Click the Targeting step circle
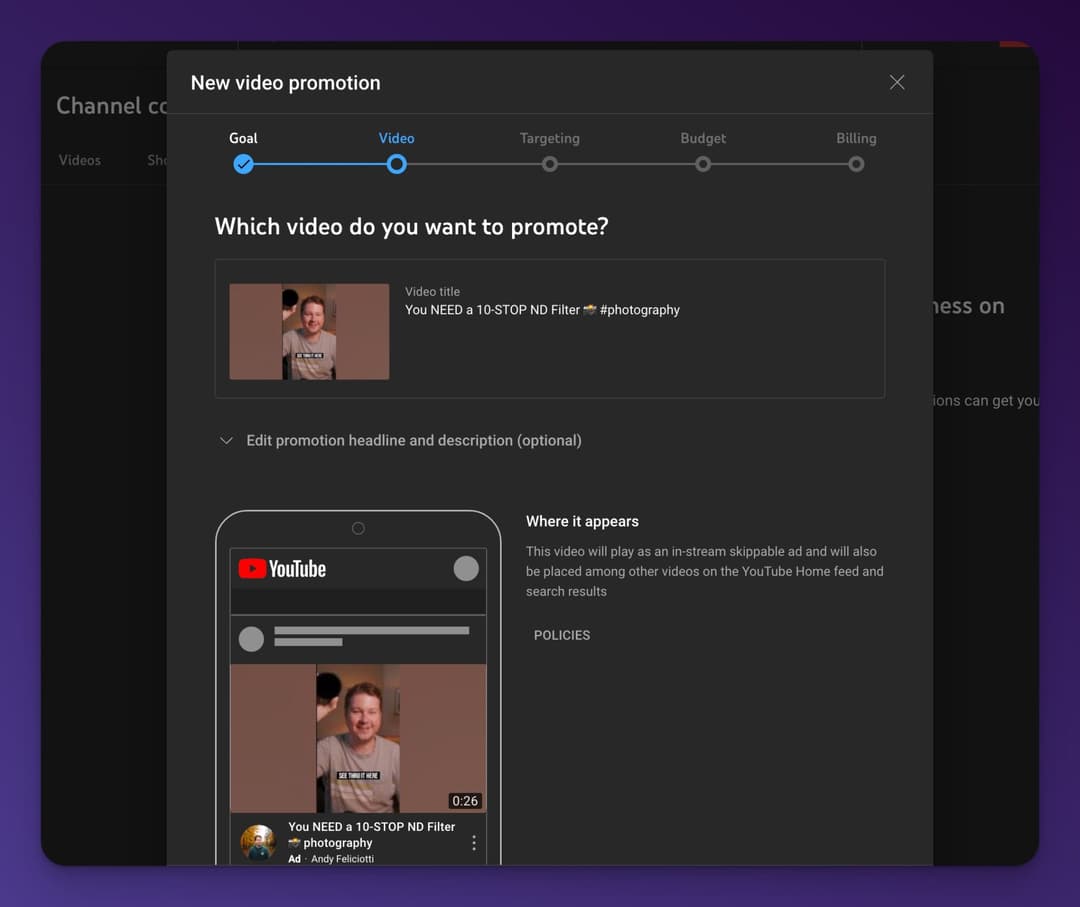1080x907 pixels. click(549, 164)
